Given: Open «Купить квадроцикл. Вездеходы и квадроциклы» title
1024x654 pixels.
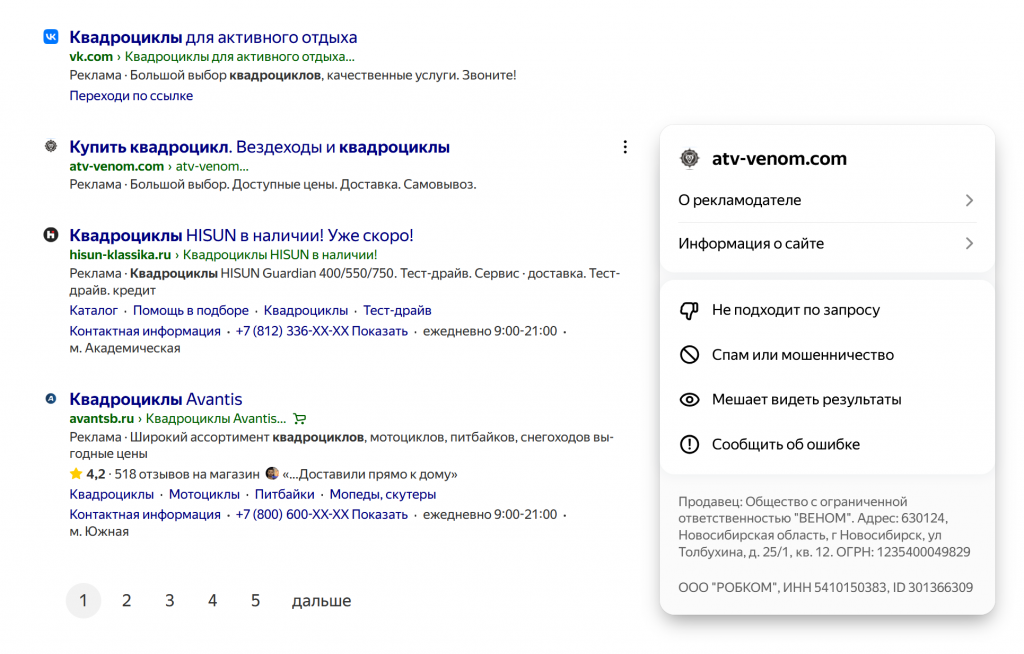Looking at the screenshot, I should click(259, 147).
